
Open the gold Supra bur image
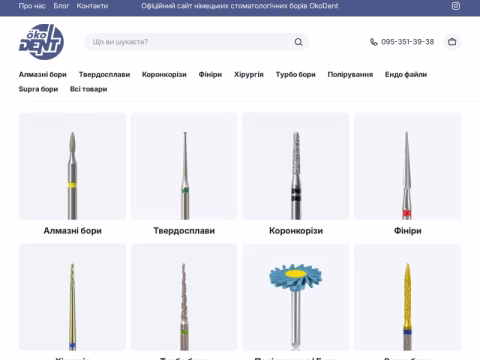(408, 297)
